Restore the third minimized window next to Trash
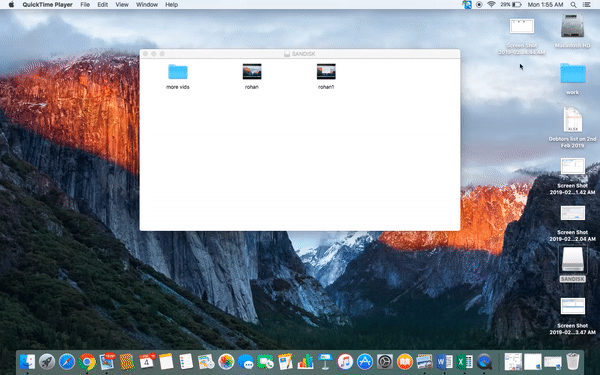Screen dimensions: 600x375 pos(553,362)
